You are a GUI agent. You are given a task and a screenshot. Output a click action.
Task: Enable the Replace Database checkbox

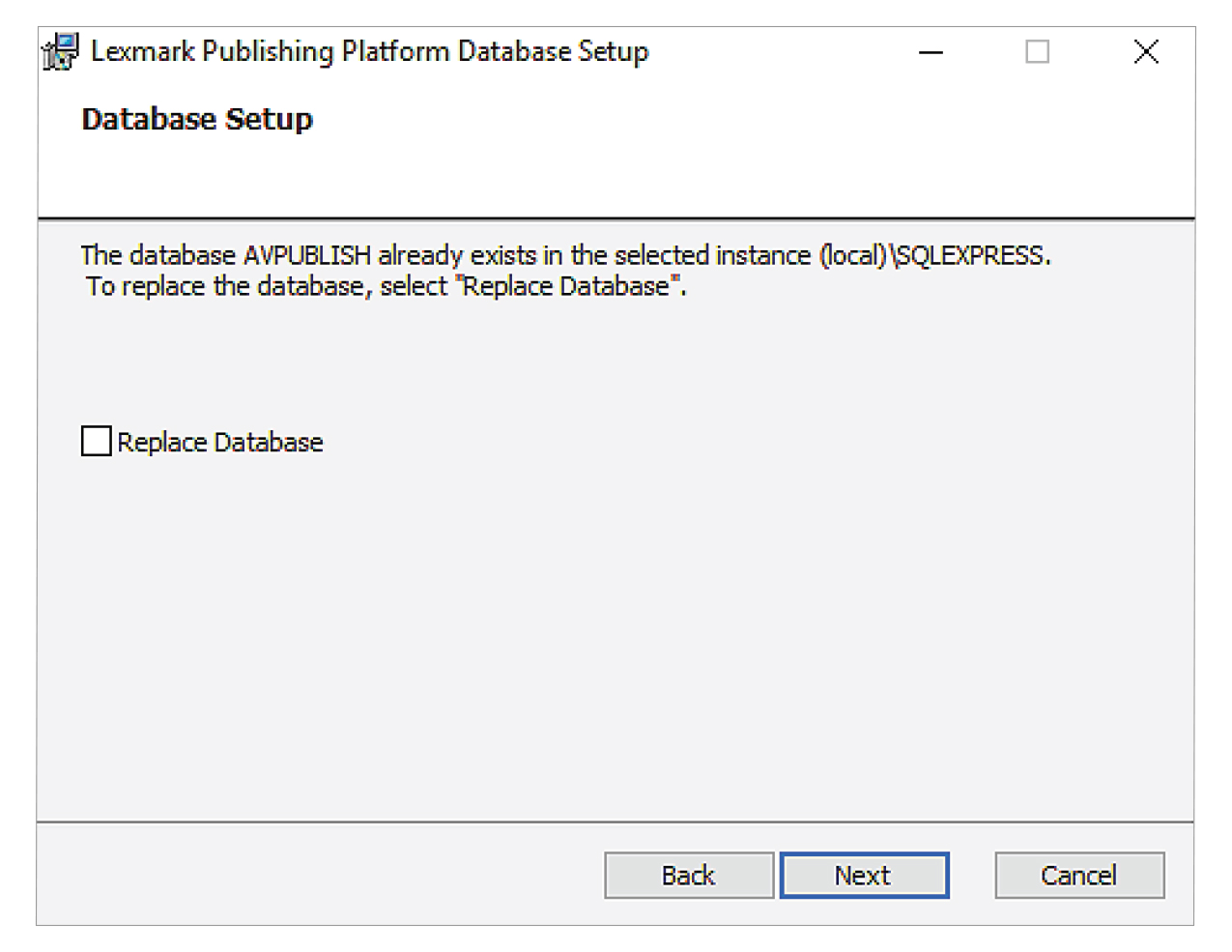pos(97,442)
